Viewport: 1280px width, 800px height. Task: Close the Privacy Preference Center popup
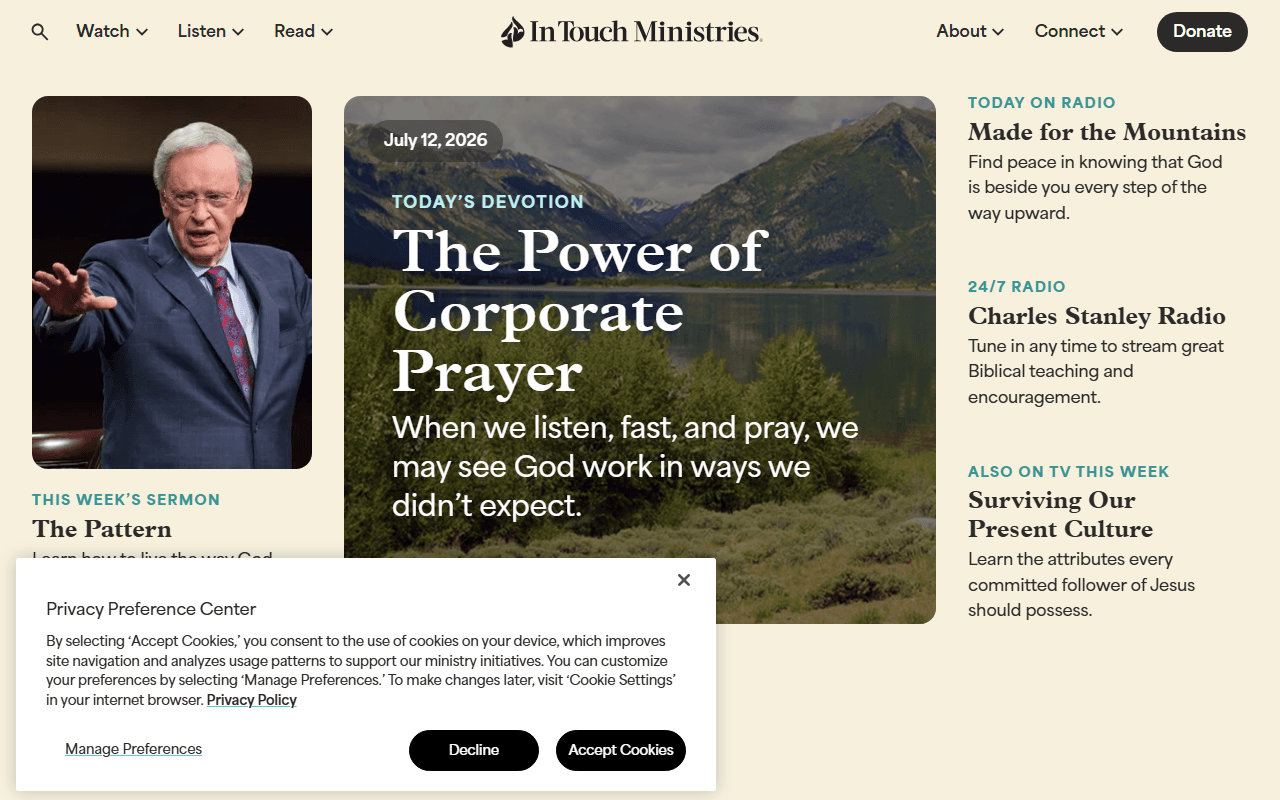684,580
